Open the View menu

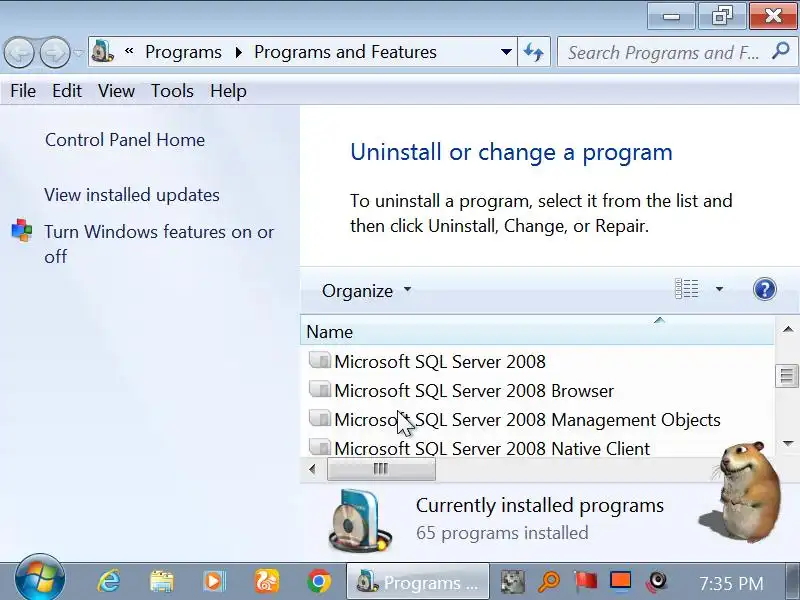(x=116, y=91)
